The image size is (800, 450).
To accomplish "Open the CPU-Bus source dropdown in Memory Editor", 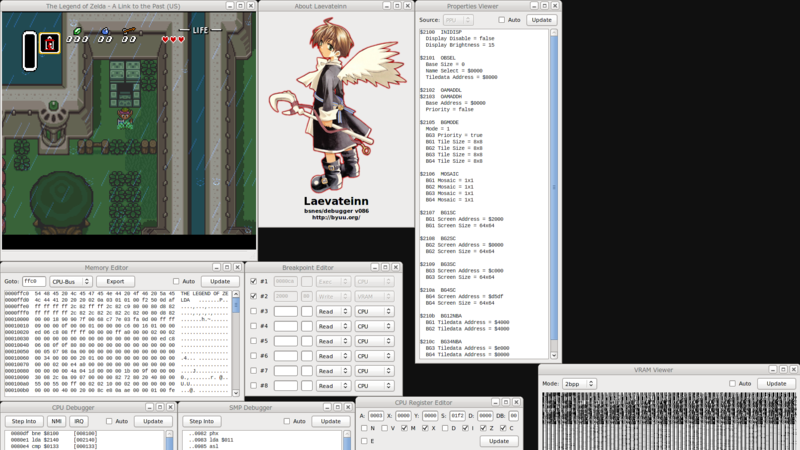I will coord(71,282).
